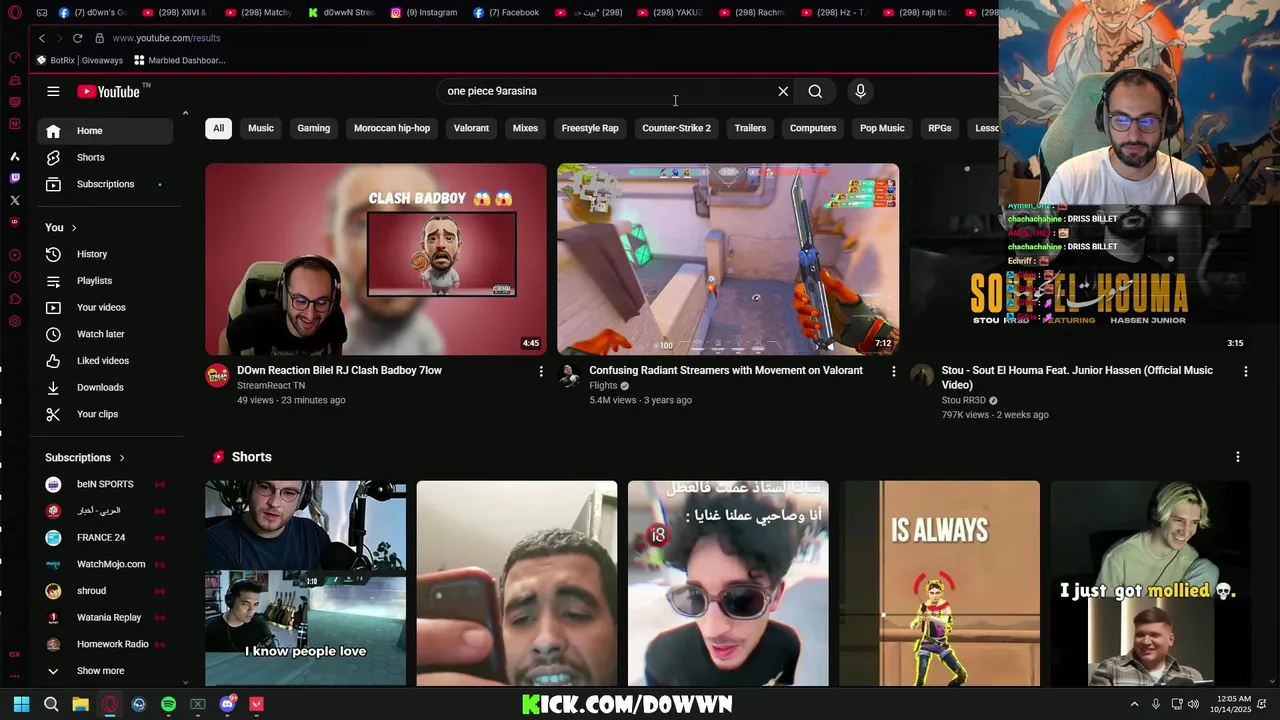Expand the Subscriptions section chevron

point(122,458)
